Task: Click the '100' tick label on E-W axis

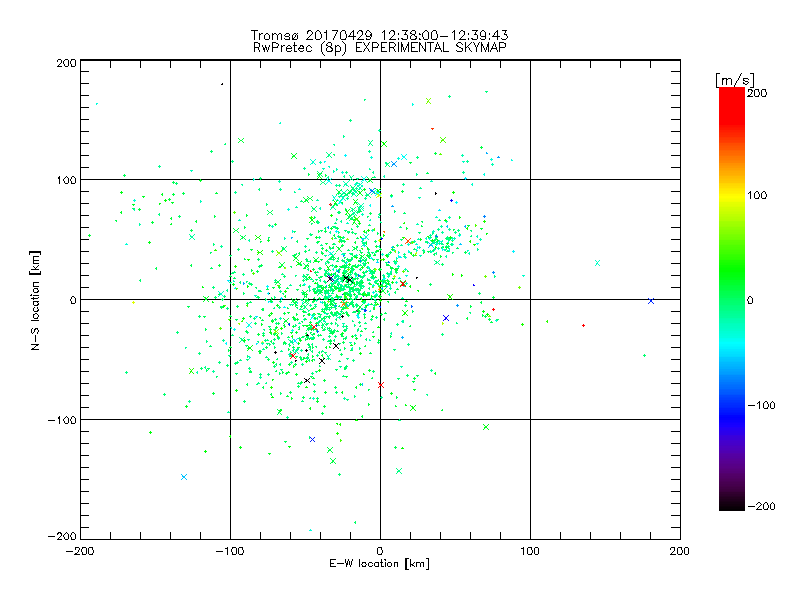Action: 530,551
